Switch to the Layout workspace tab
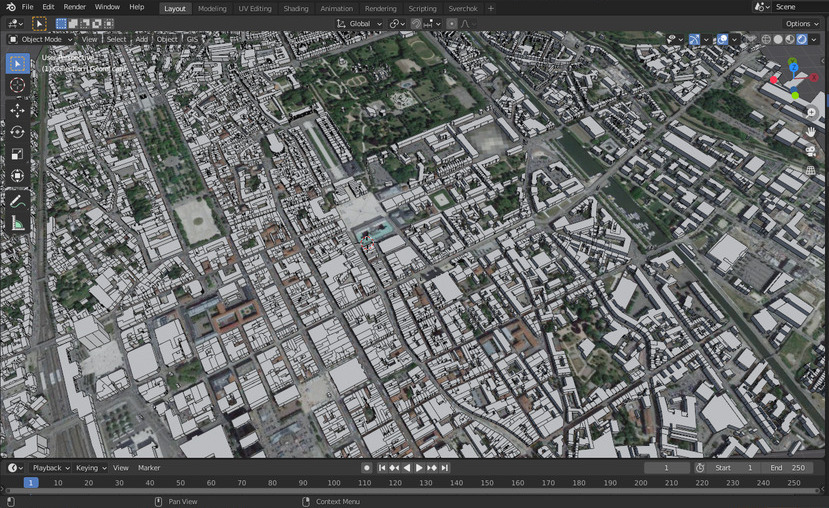 [x=174, y=8]
